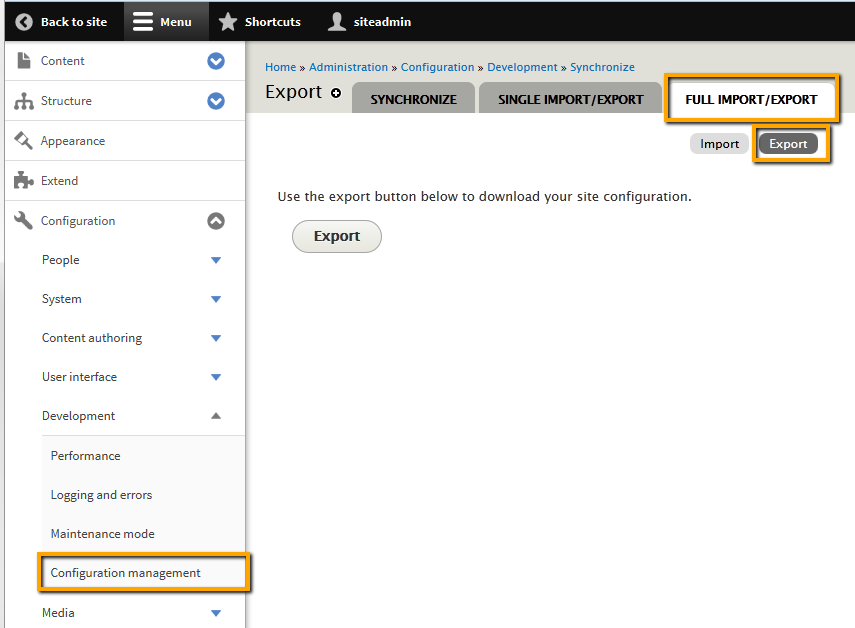
Task: Add Export page to shortcuts icon
Action: pyautogui.click(x=336, y=93)
